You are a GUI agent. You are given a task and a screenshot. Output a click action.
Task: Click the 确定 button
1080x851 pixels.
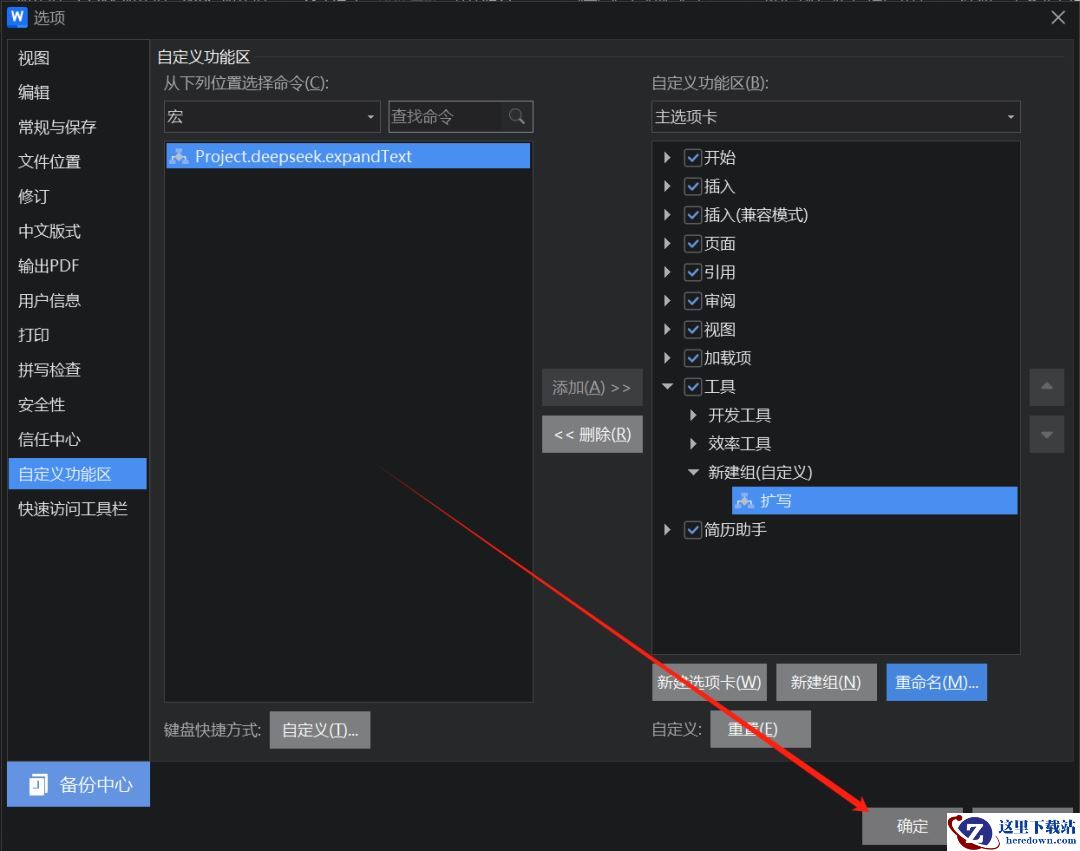tap(912, 826)
